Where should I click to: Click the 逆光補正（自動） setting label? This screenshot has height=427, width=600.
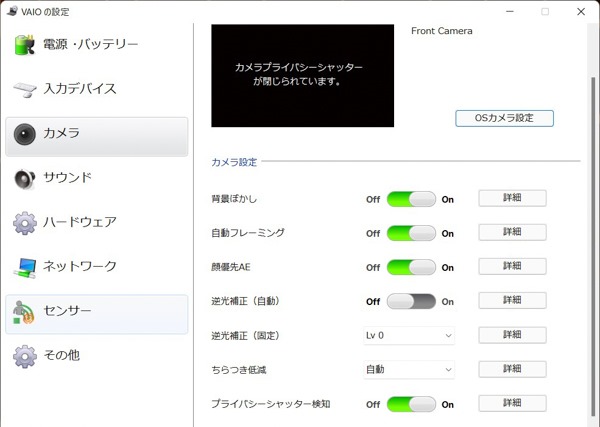pyautogui.click(x=246, y=301)
